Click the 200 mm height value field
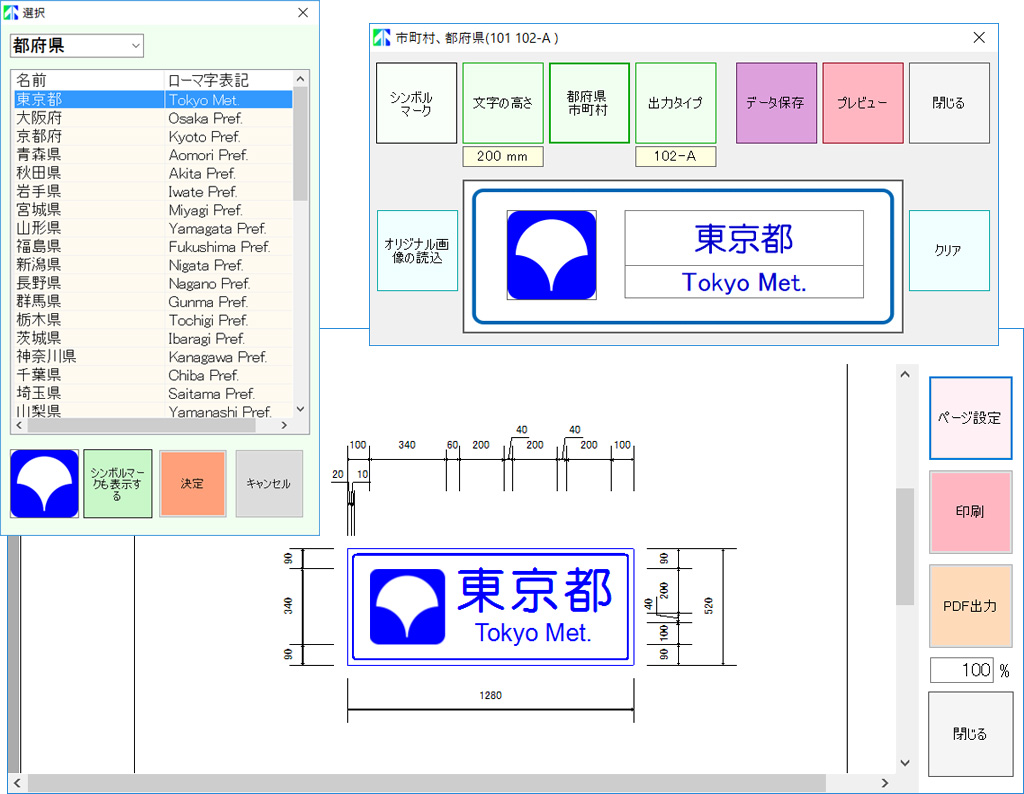The image size is (1024, 794). (503, 157)
